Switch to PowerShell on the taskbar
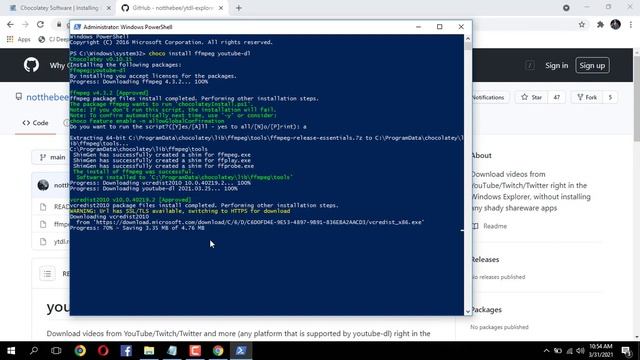 (241, 351)
